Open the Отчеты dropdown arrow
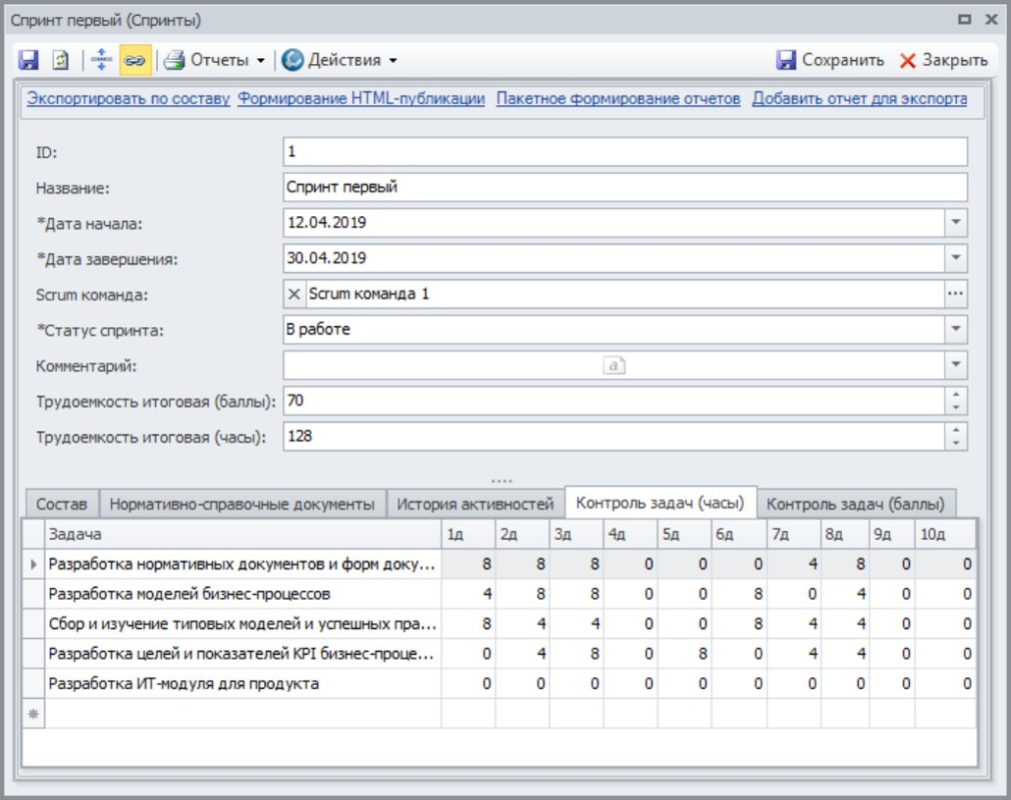This screenshot has width=1011, height=800. tap(260, 61)
